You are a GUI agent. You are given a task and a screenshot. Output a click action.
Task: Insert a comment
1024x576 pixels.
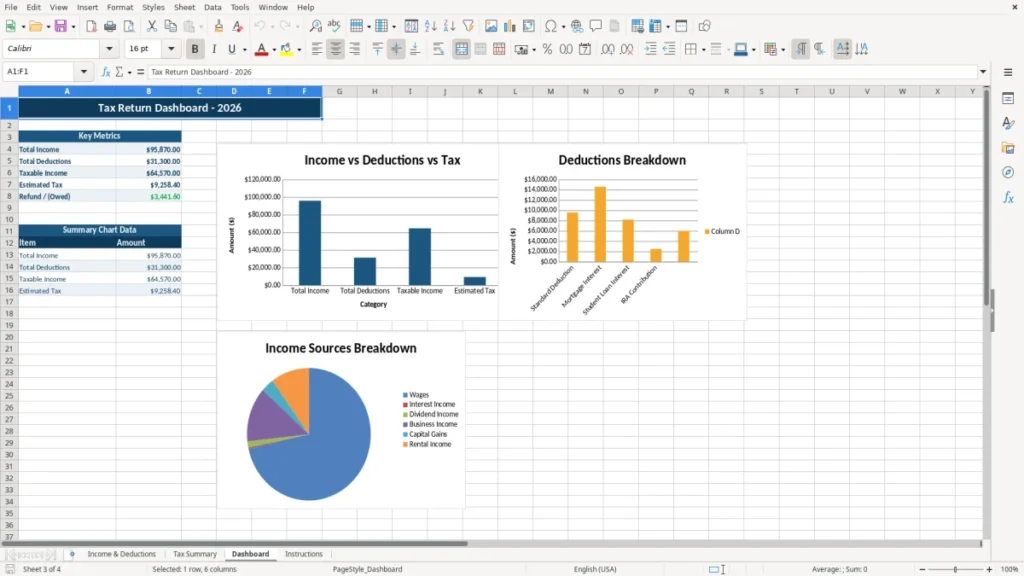click(x=596, y=26)
